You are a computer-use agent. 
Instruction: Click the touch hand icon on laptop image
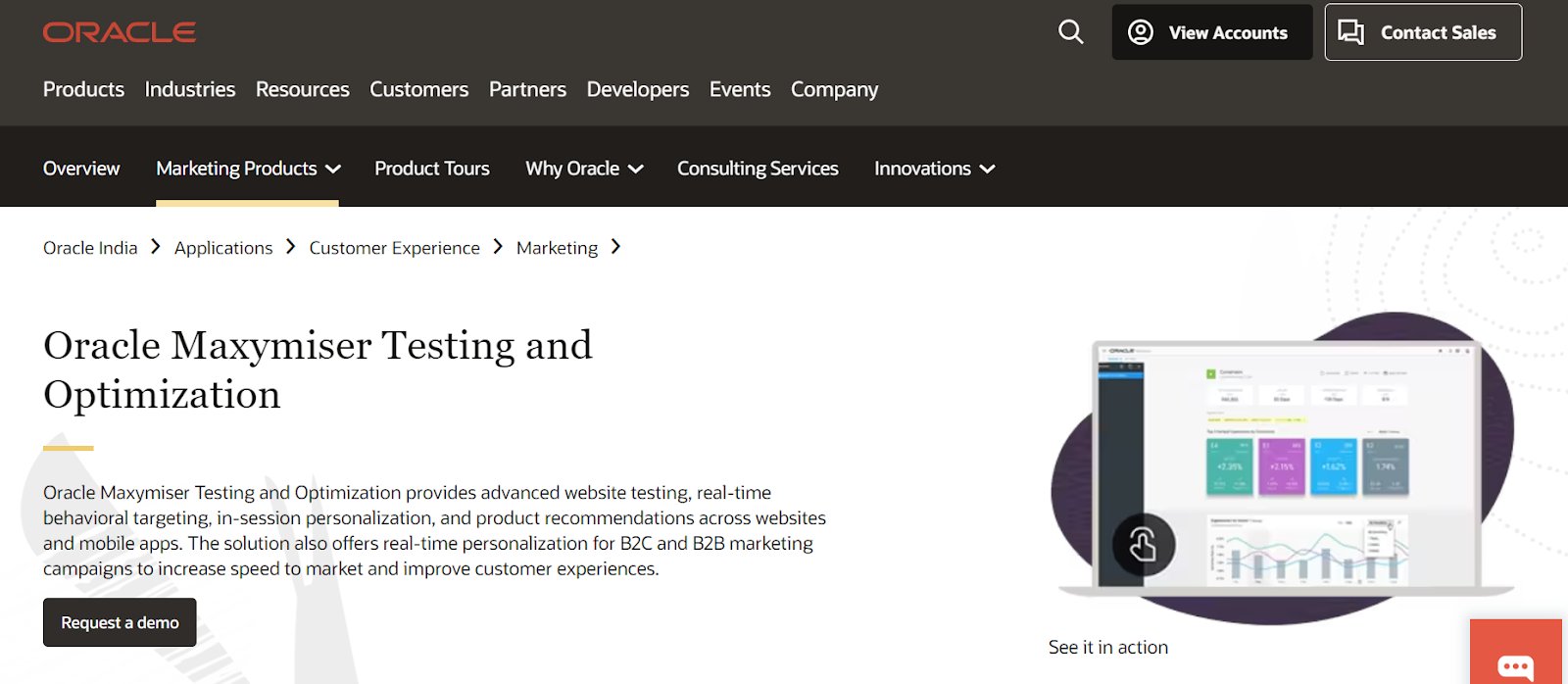tap(1144, 544)
